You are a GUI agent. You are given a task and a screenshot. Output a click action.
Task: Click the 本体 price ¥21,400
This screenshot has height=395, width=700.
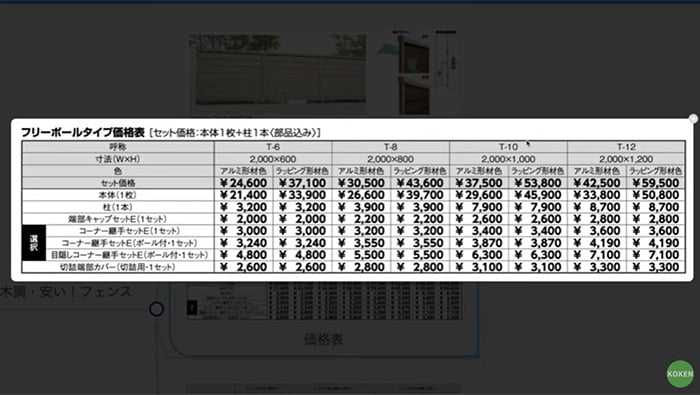pos(243,195)
